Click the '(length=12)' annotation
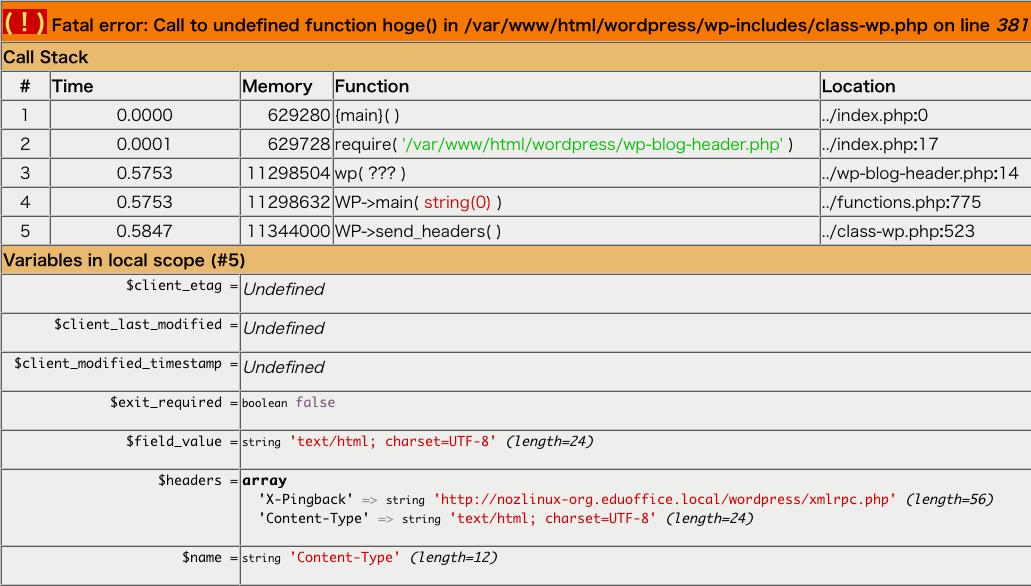This screenshot has width=1031, height=586. (x=454, y=557)
